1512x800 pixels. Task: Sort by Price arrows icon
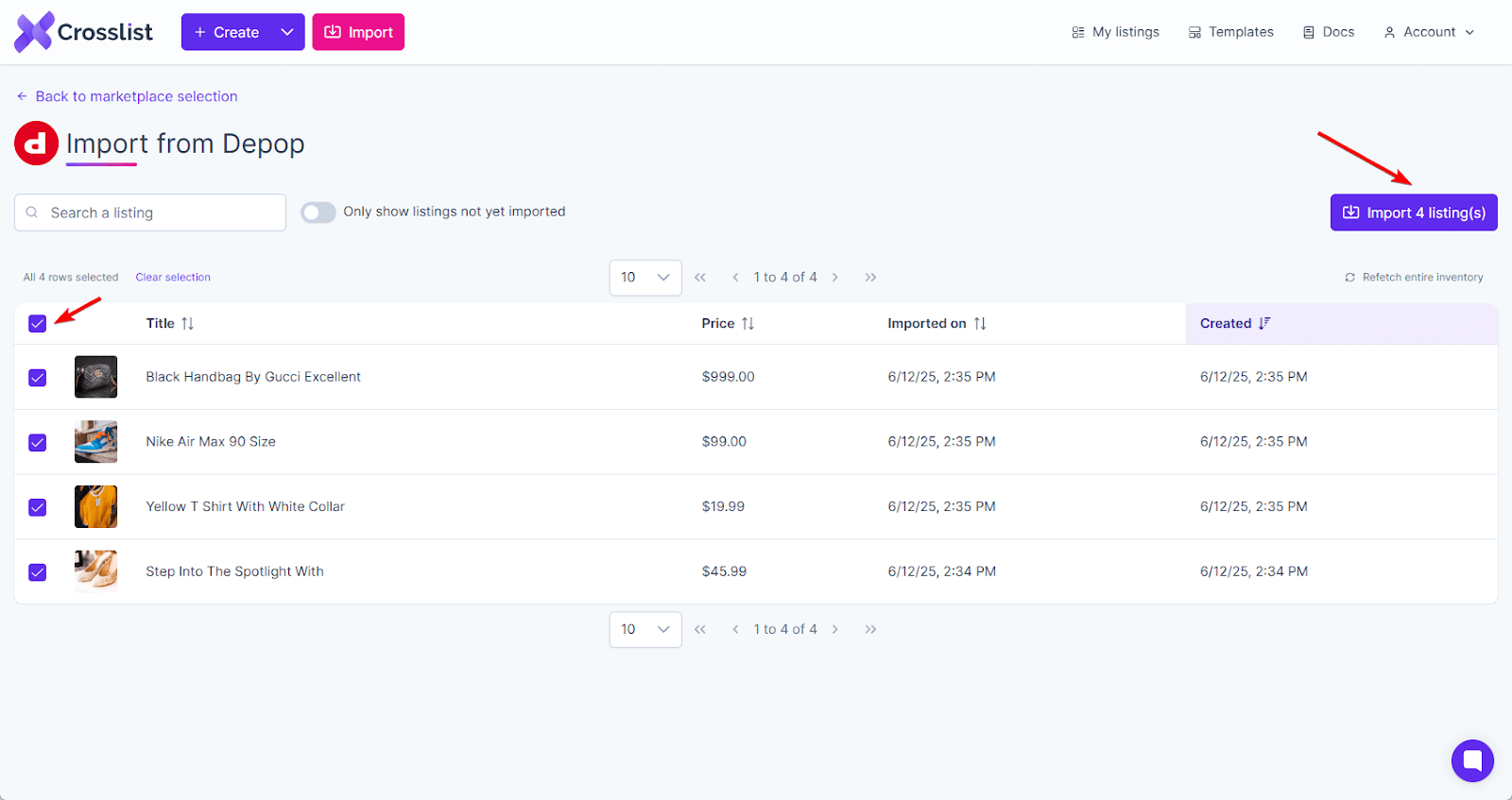point(747,323)
